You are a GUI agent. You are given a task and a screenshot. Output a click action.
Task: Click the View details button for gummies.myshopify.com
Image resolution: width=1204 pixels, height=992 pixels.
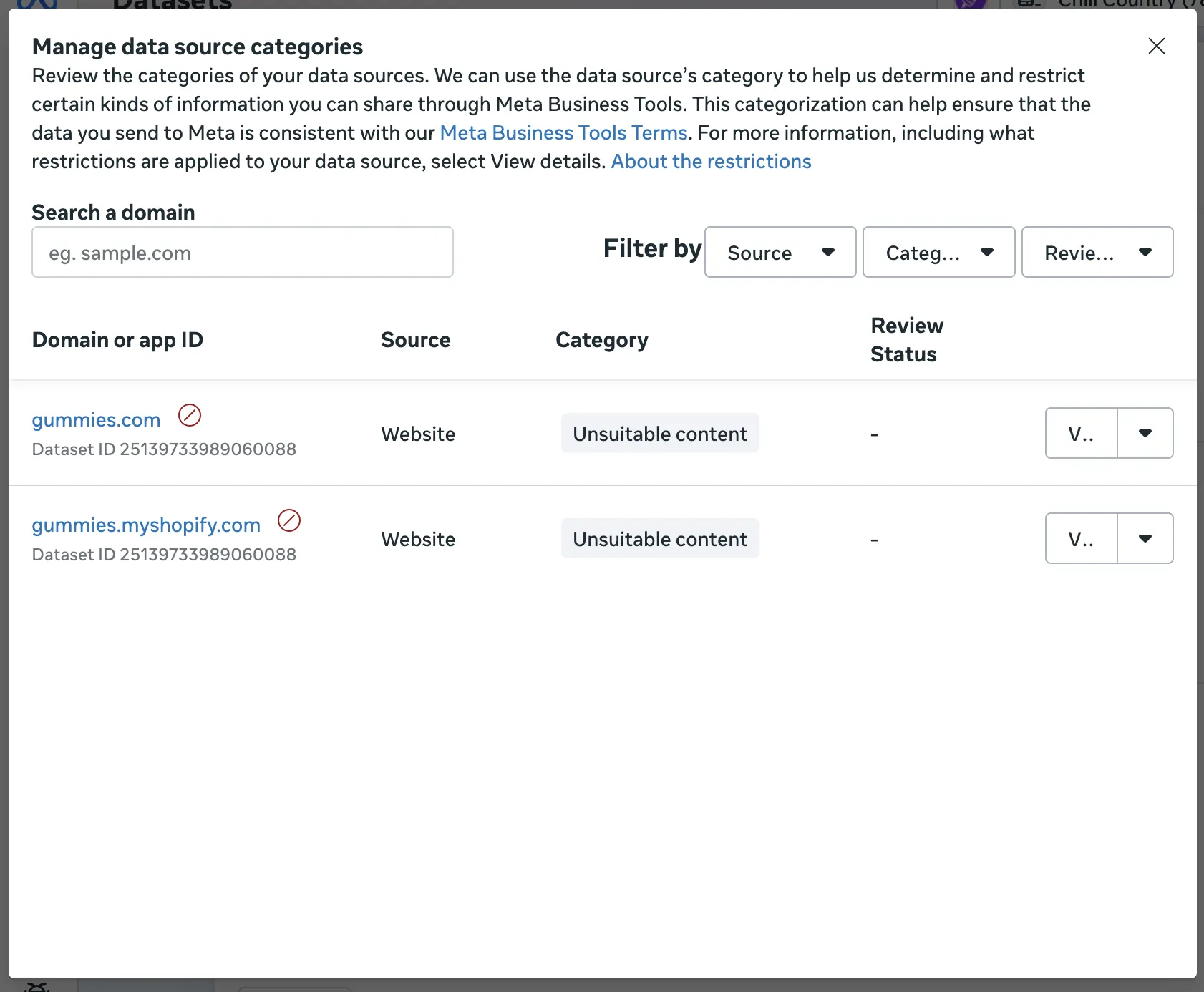tap(1081, 538)
